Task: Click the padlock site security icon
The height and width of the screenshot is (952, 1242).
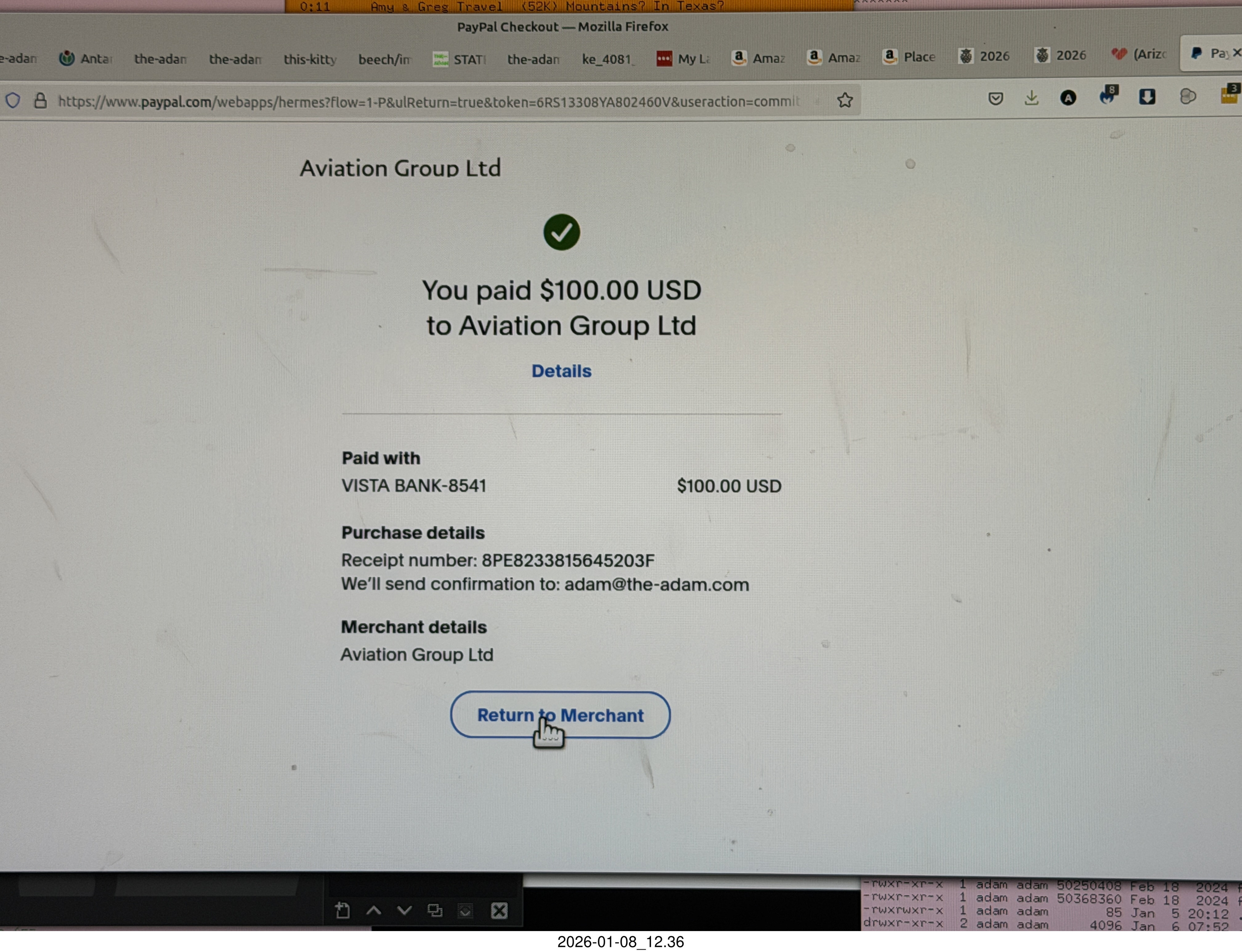Action: coord(40,101)
